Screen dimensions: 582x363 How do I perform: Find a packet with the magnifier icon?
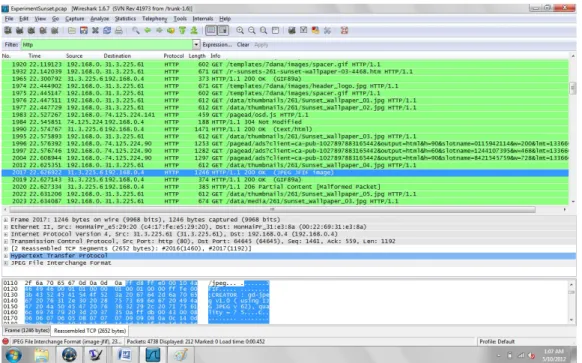(x=136, y=30)
